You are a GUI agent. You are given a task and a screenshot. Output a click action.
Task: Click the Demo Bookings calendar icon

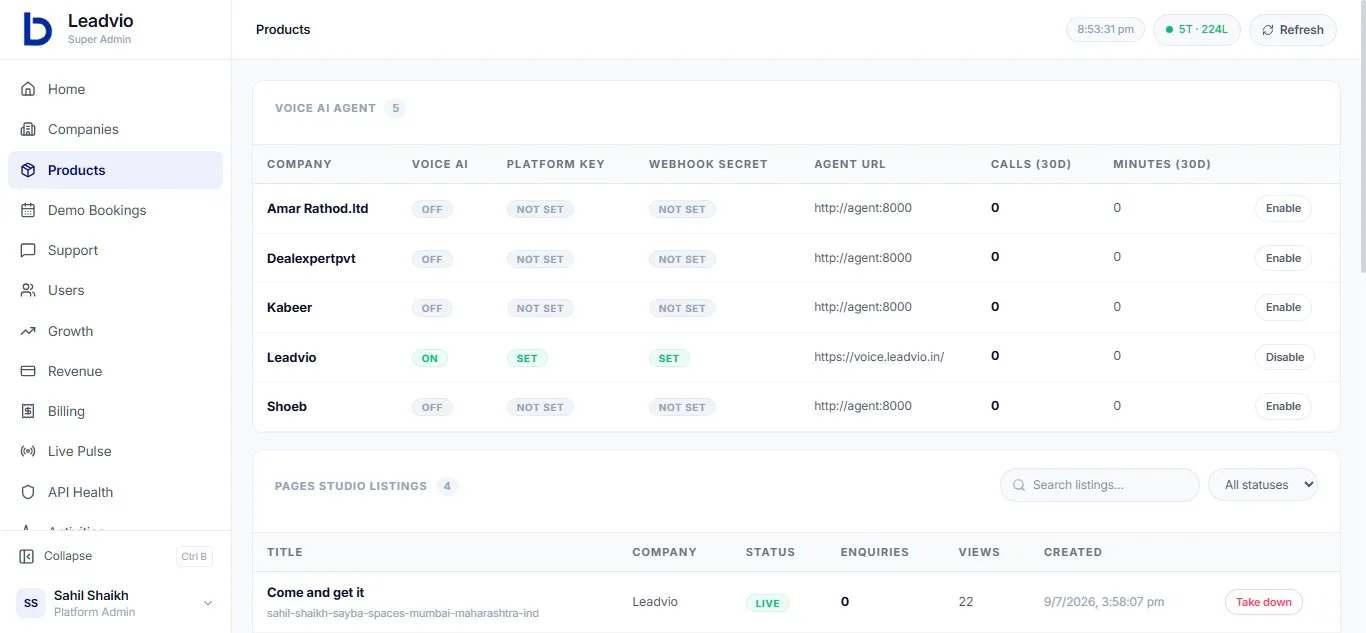click(28, 210)
